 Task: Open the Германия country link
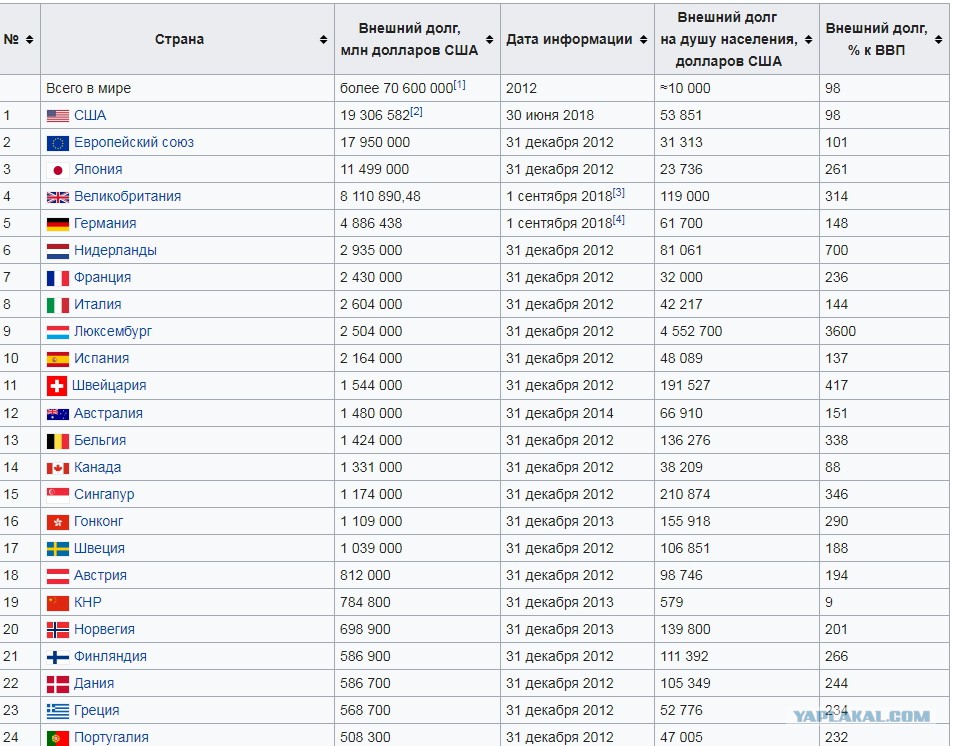(x=105, y=223)
